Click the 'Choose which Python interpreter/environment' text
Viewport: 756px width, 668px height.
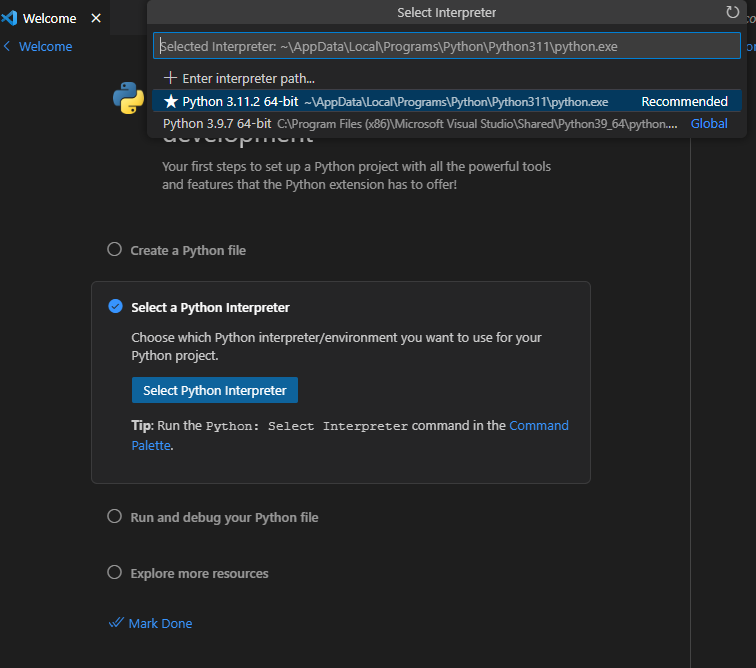click(336, 346)
